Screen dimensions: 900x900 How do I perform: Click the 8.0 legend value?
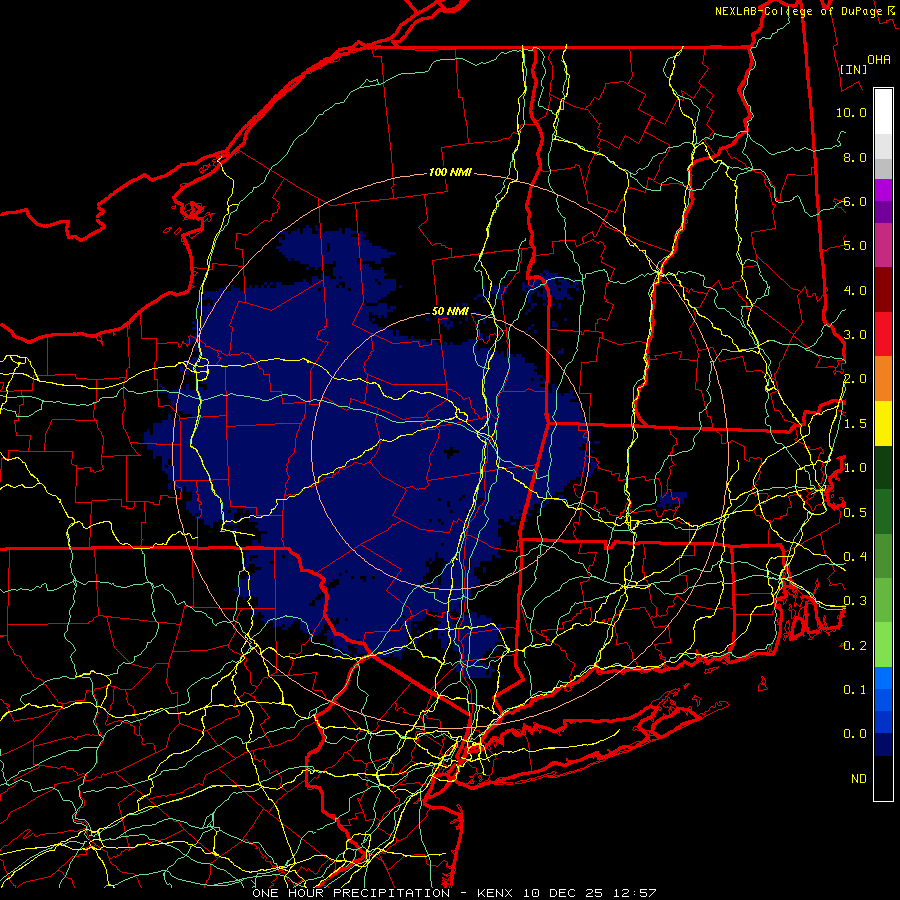(855, 157)
